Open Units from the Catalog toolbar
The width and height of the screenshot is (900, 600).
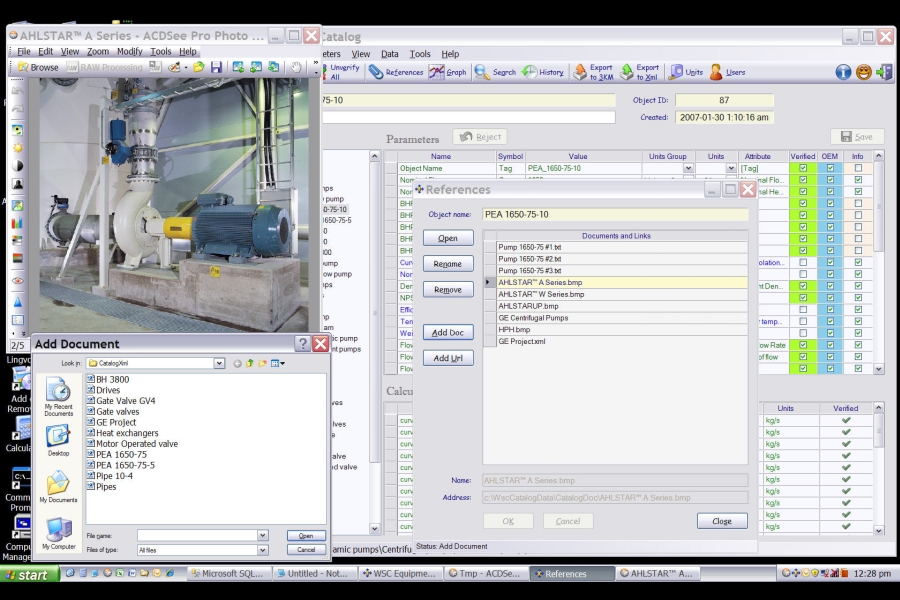(x=686, y=72)
